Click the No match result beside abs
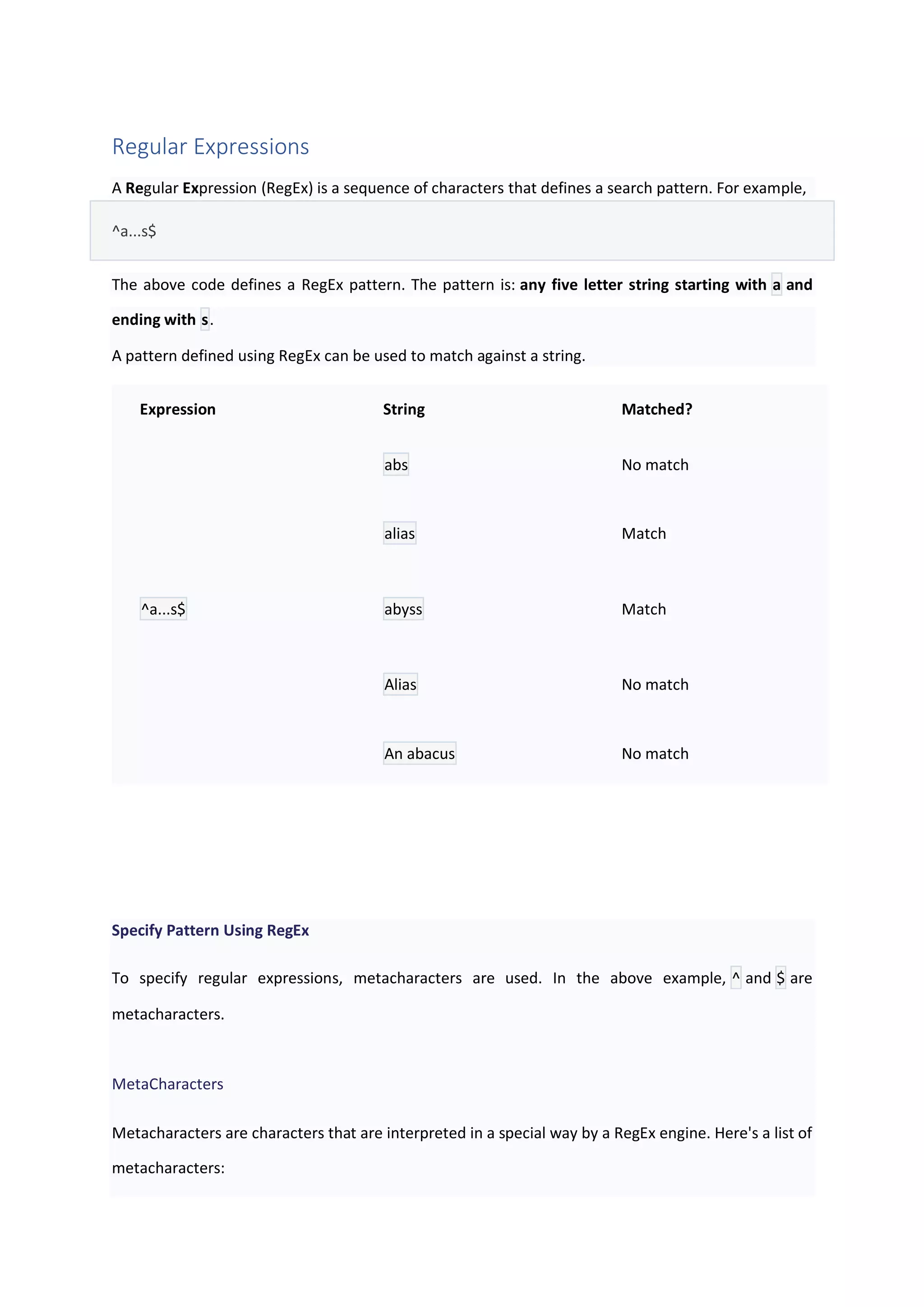The image size is (924, 1307). (x=655, y=465)
